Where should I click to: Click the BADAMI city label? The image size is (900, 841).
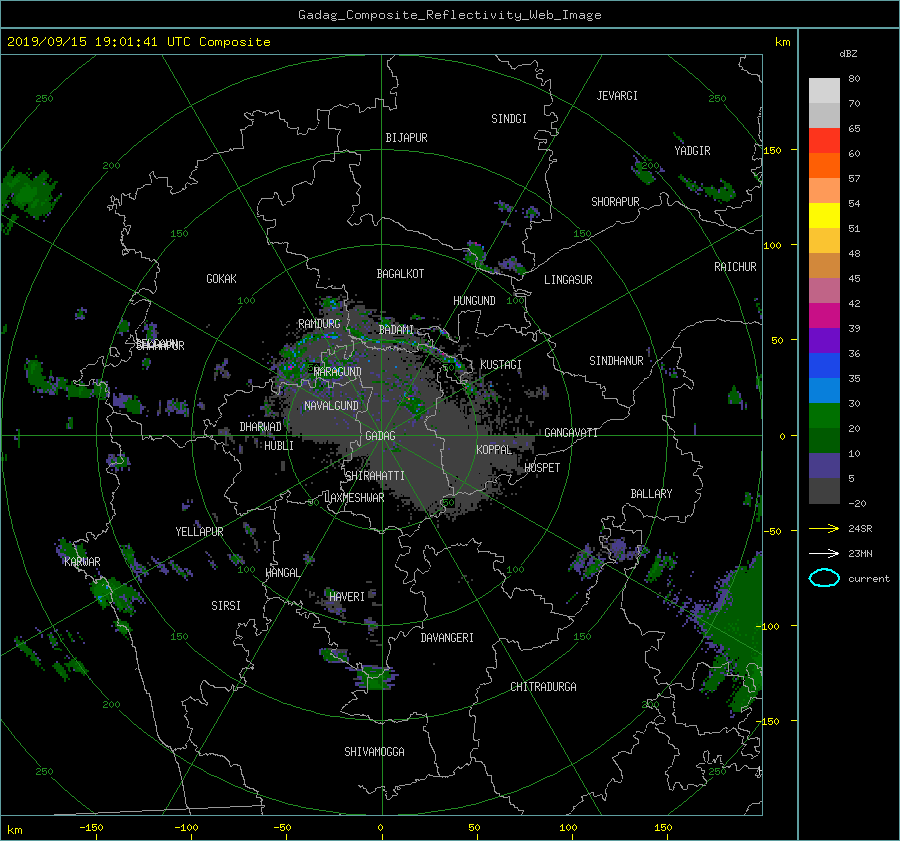(396, 330)
